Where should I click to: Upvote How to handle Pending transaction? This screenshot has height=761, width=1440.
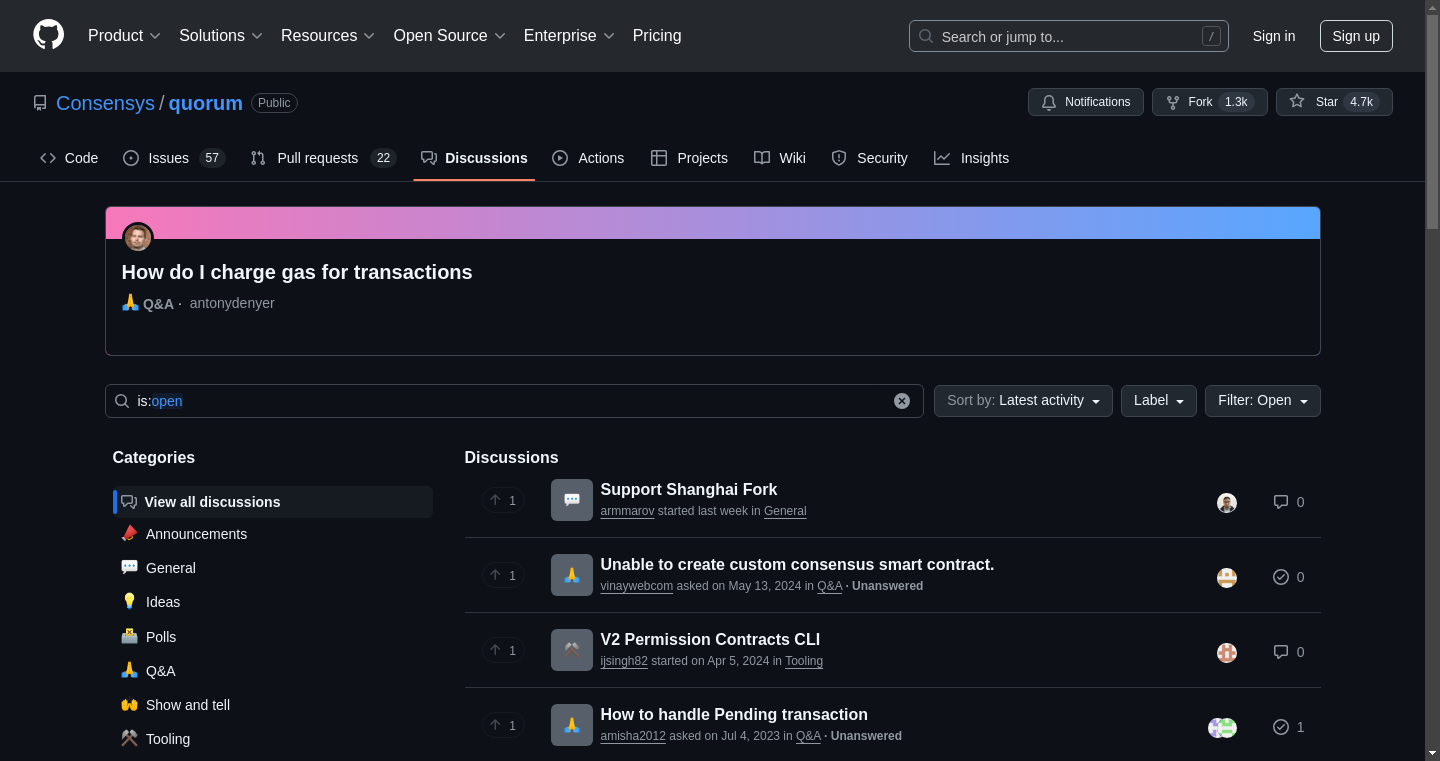click(503, 725)
